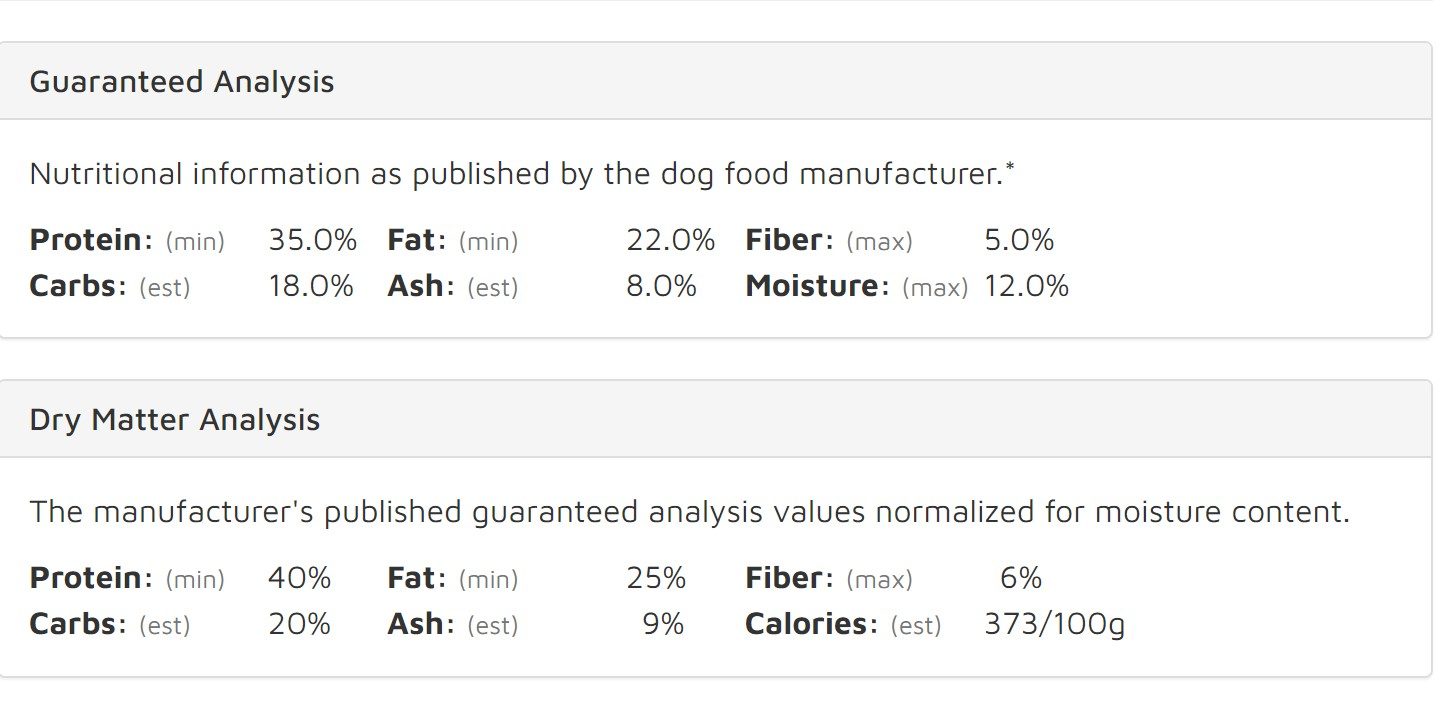The width and height of the screenshot is (1450, 703).
Task: Click the 22.0% fat value
Action: point(670,241)
